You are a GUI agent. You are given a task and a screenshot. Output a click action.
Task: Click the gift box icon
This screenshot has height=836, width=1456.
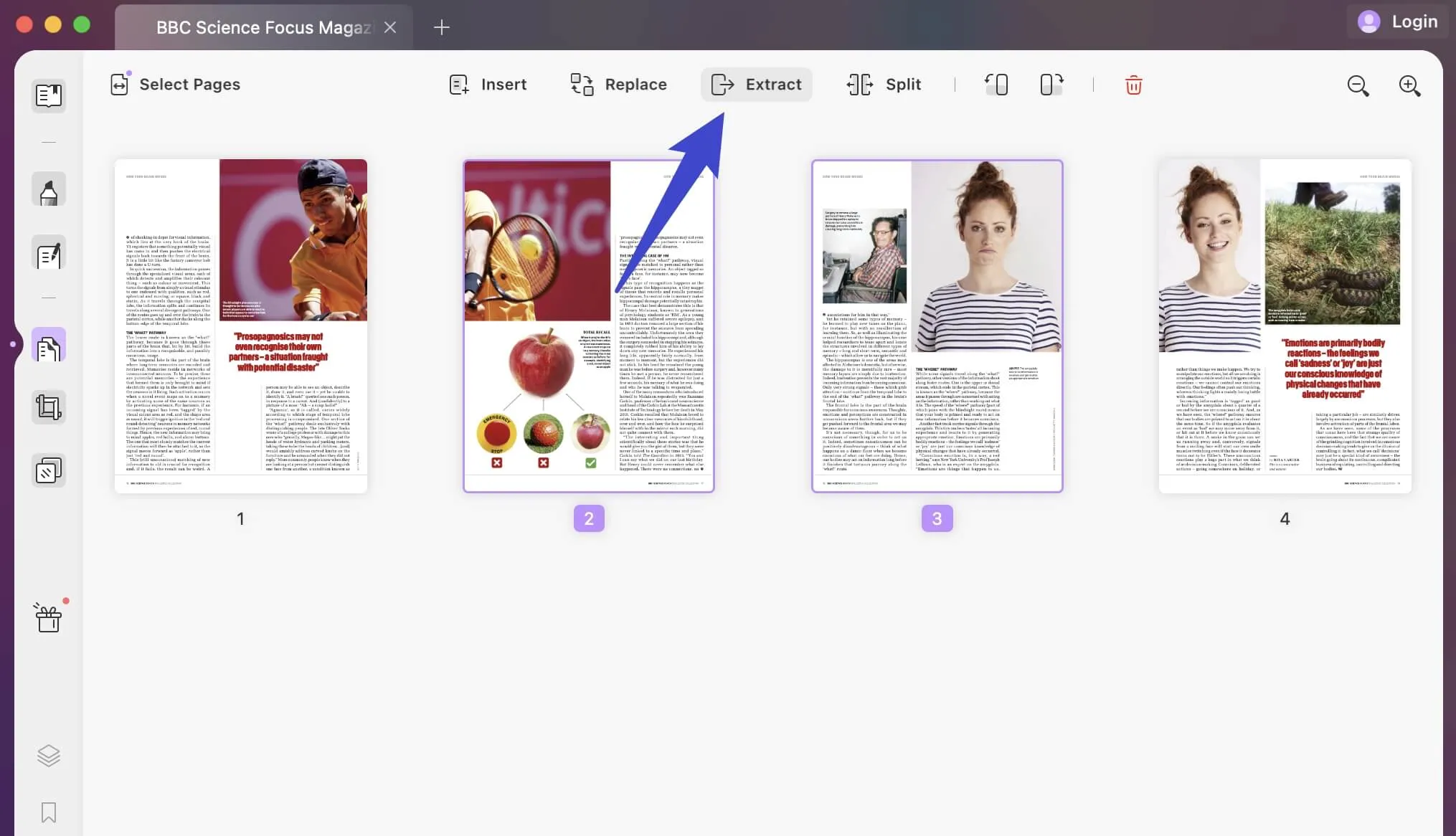tap(49, 617)
